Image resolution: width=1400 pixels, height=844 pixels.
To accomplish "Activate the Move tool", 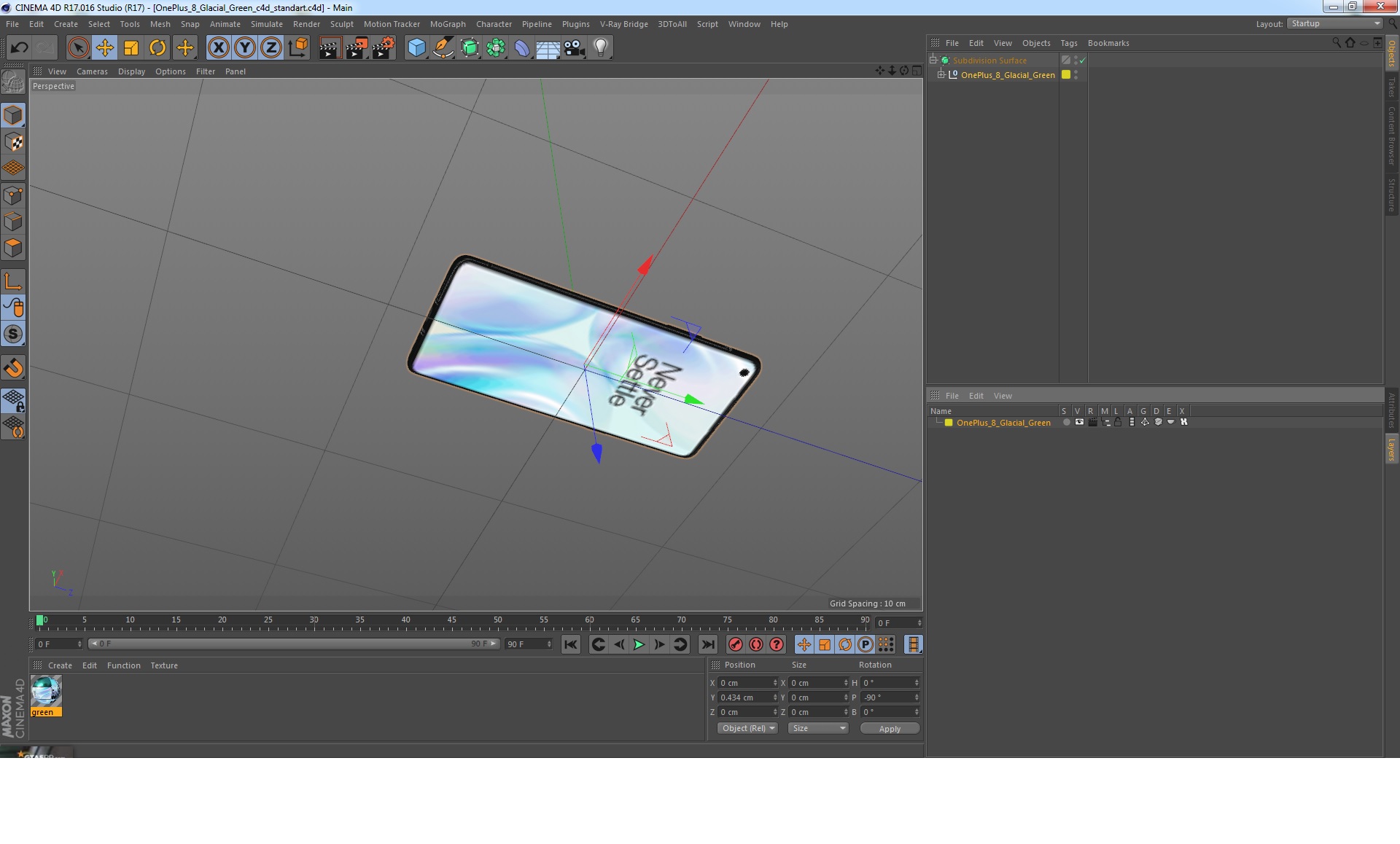I will 104,48.
